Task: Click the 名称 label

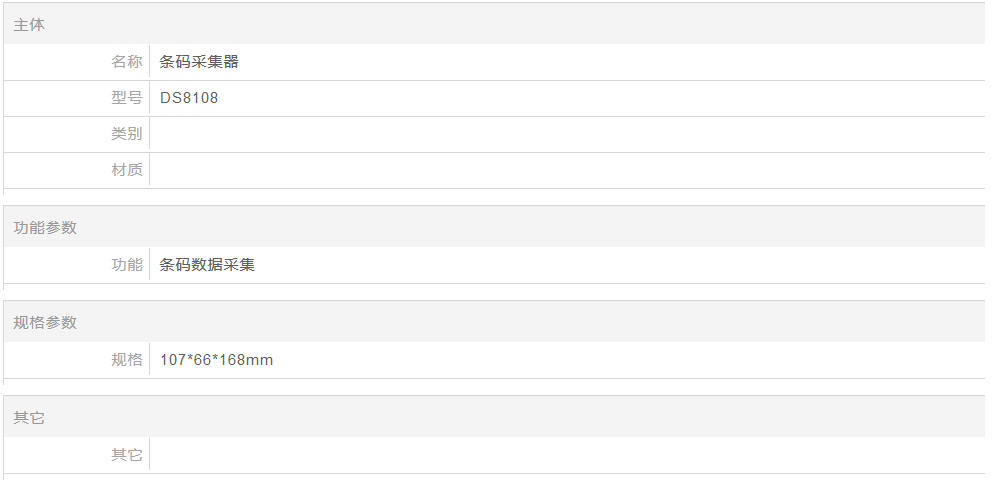Action: pos(126,62)
